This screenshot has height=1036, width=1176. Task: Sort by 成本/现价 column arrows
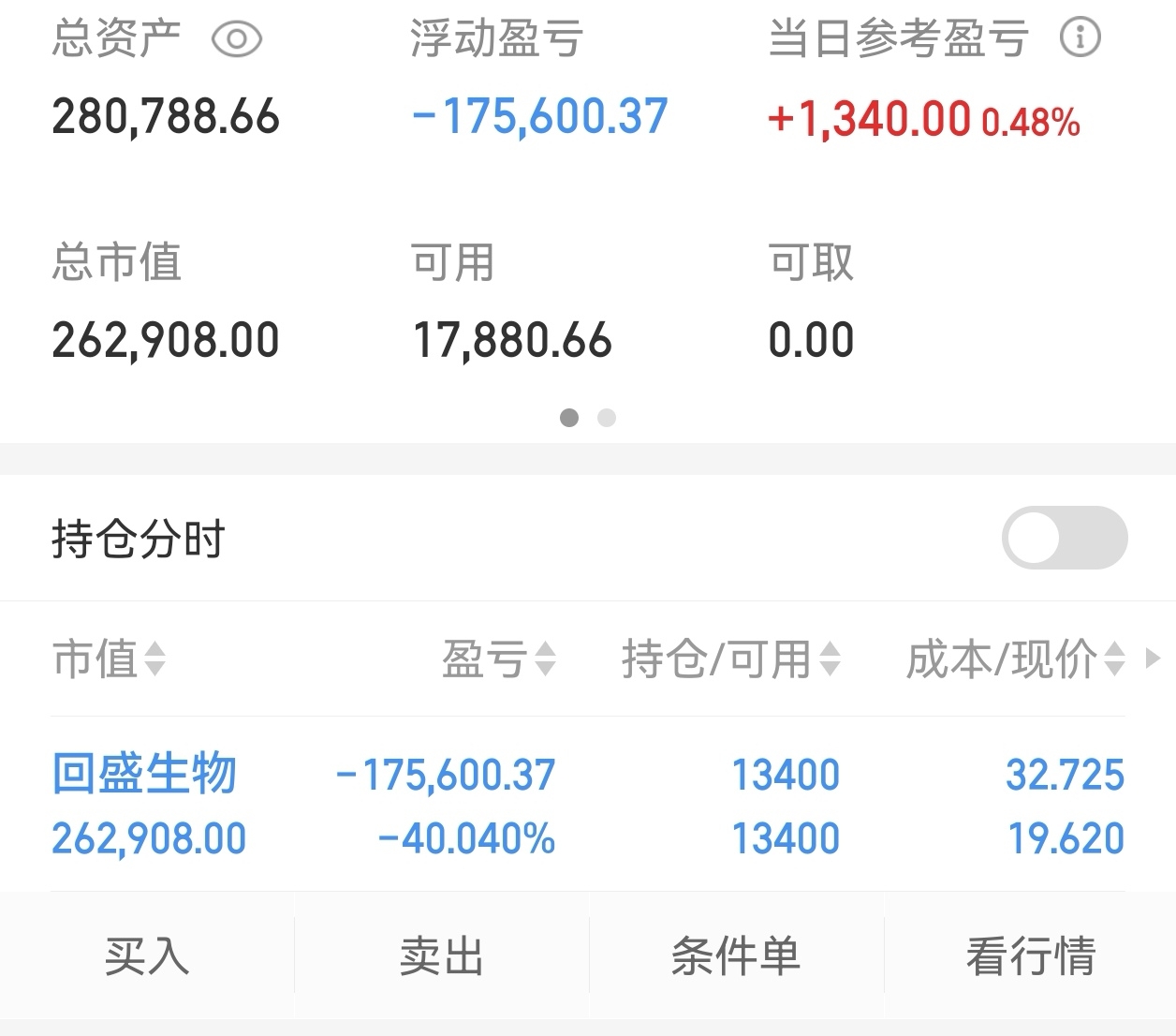pyautogui.click(x=1114, y=659)
